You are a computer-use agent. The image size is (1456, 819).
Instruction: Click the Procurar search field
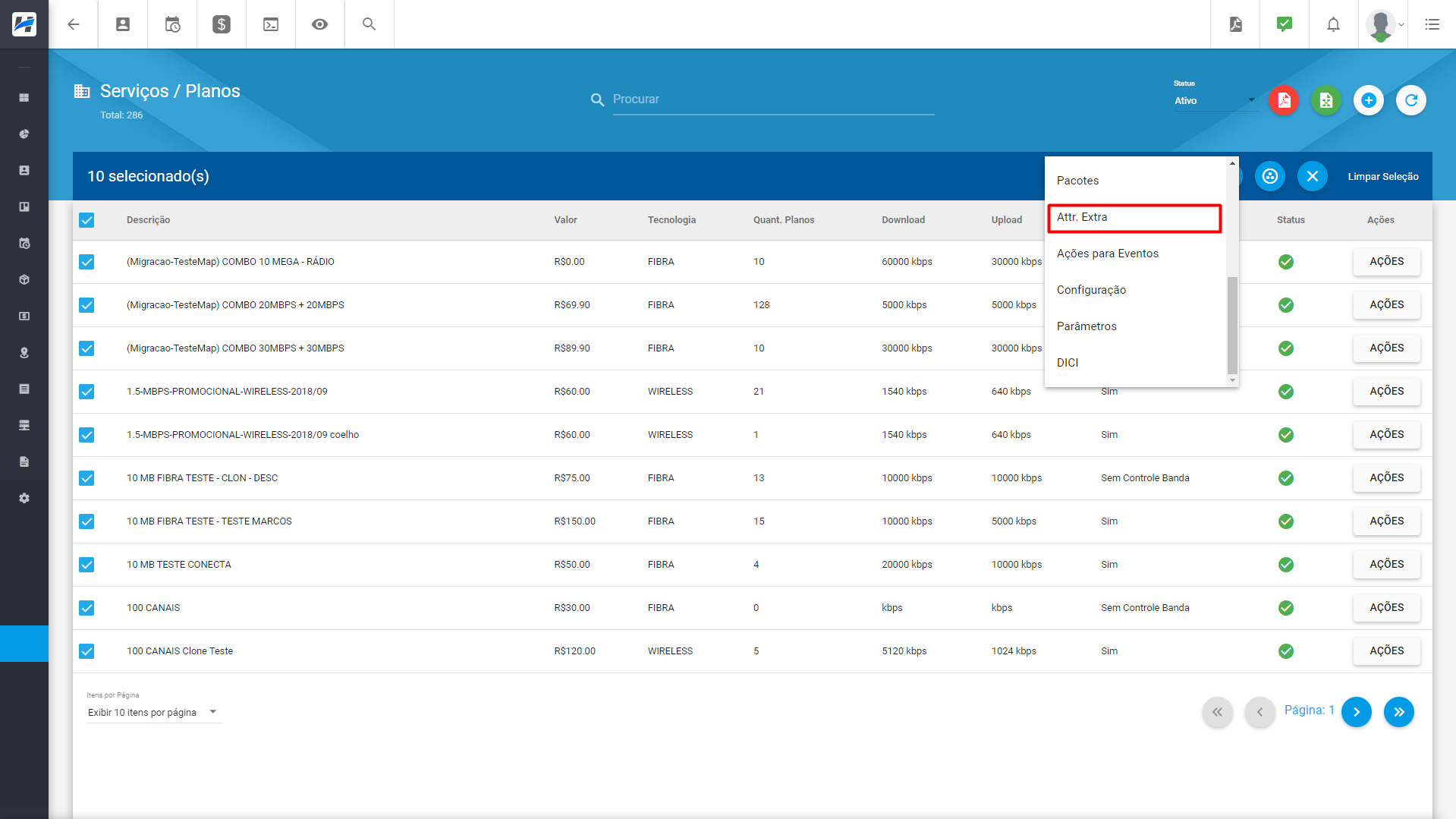(773, 99)
